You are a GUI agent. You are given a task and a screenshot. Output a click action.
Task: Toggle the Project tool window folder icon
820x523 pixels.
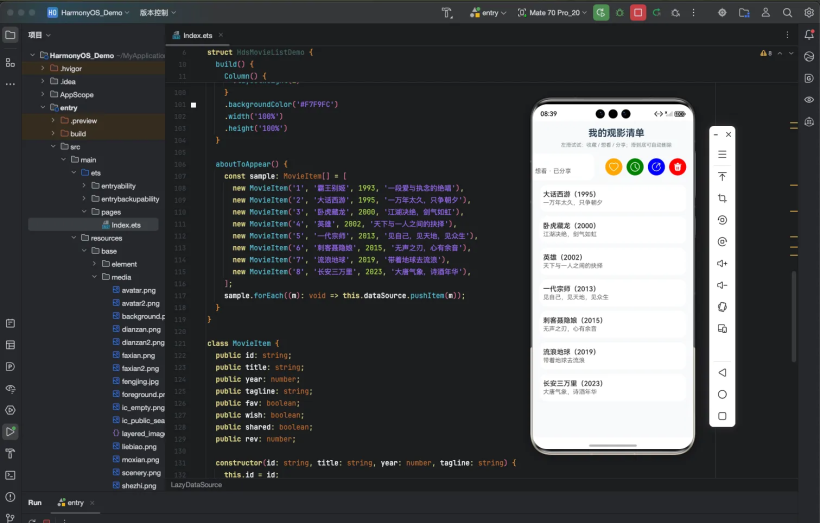pyautogui.click(x=10, y=35)
